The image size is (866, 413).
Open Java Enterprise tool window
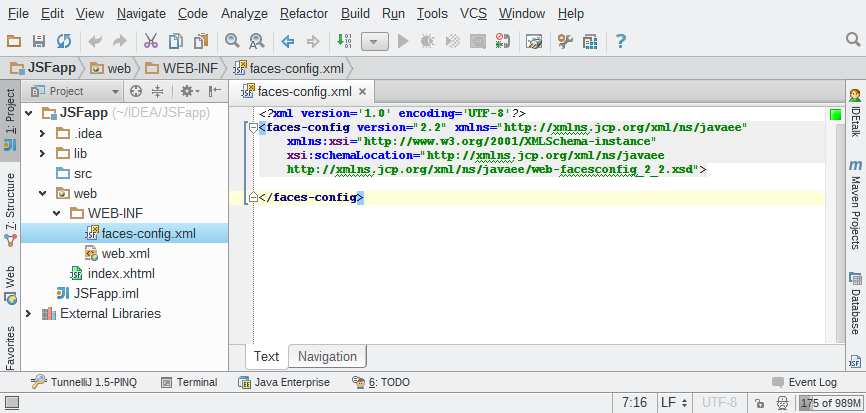tap(284, 382)
